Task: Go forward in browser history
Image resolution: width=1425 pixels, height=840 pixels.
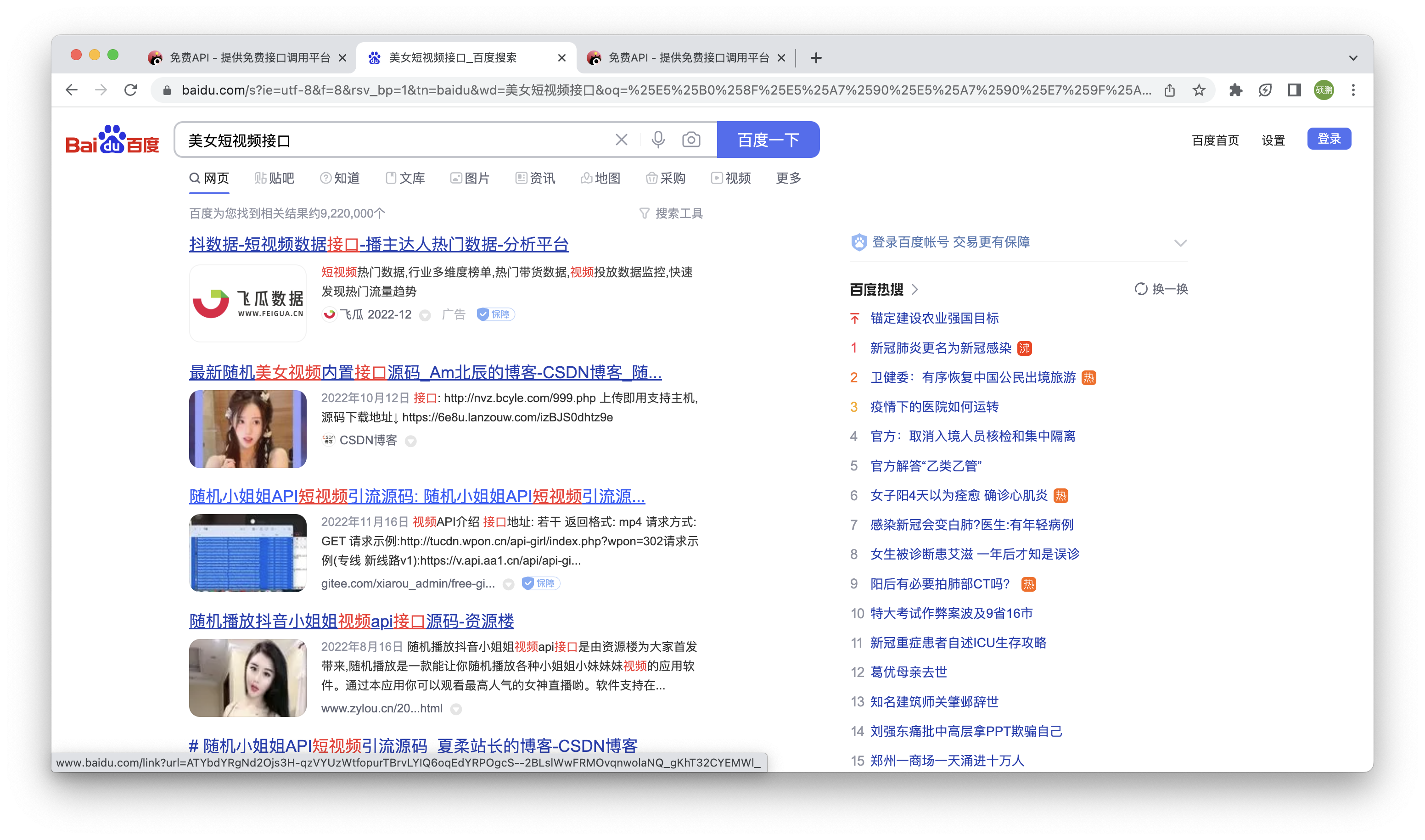Action: pyautogui.click(x=101, y=90)
